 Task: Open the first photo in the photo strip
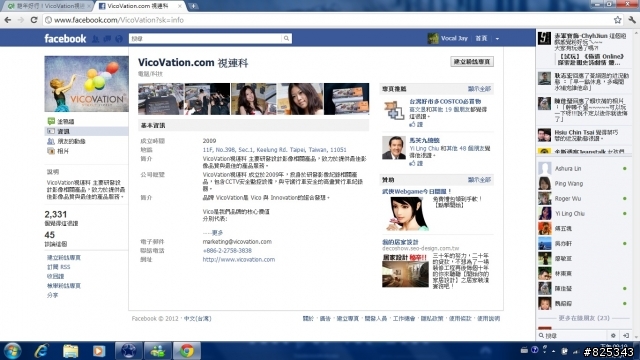pyautogui.click(x=161, y=99)
